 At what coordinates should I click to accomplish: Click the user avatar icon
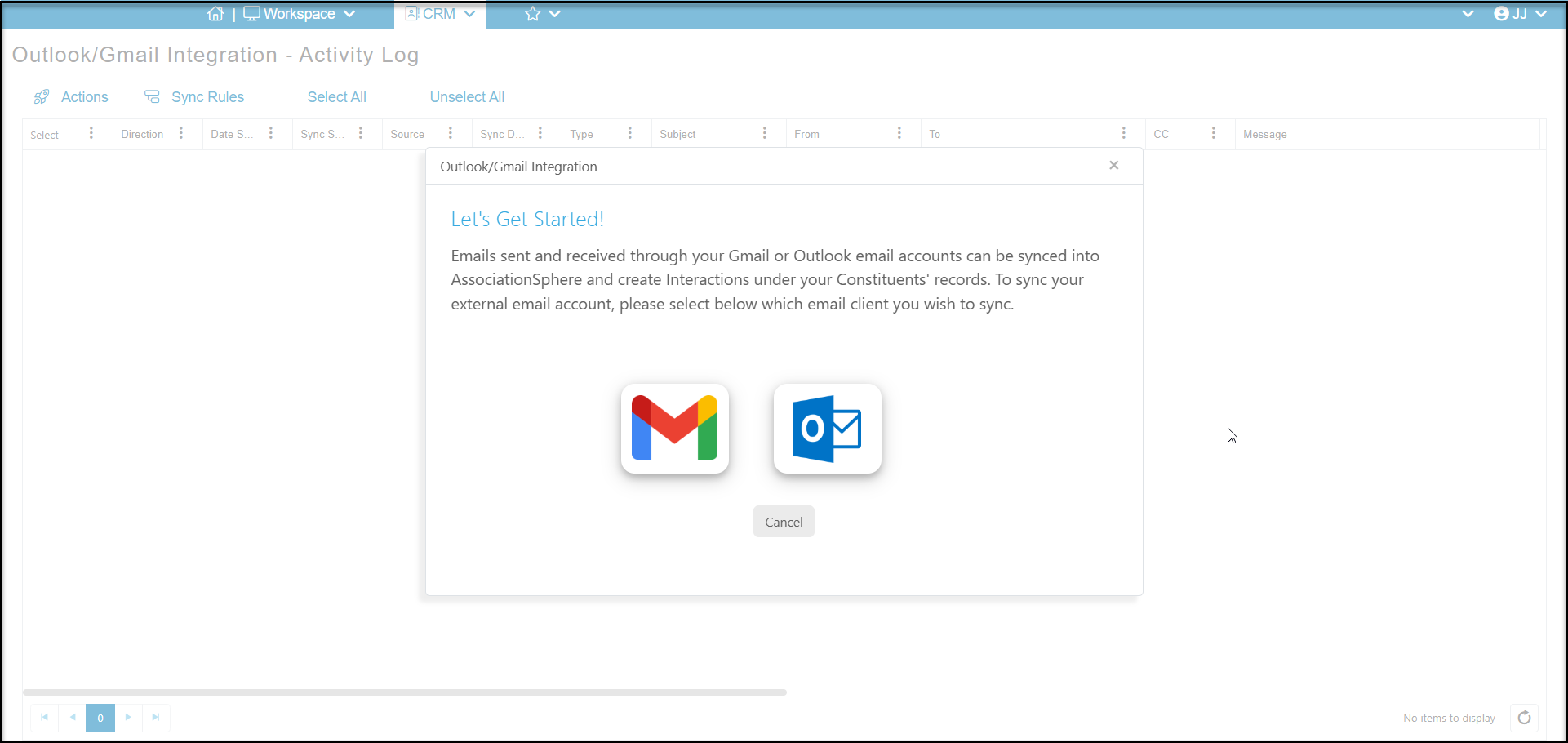tap(1501, 14)
